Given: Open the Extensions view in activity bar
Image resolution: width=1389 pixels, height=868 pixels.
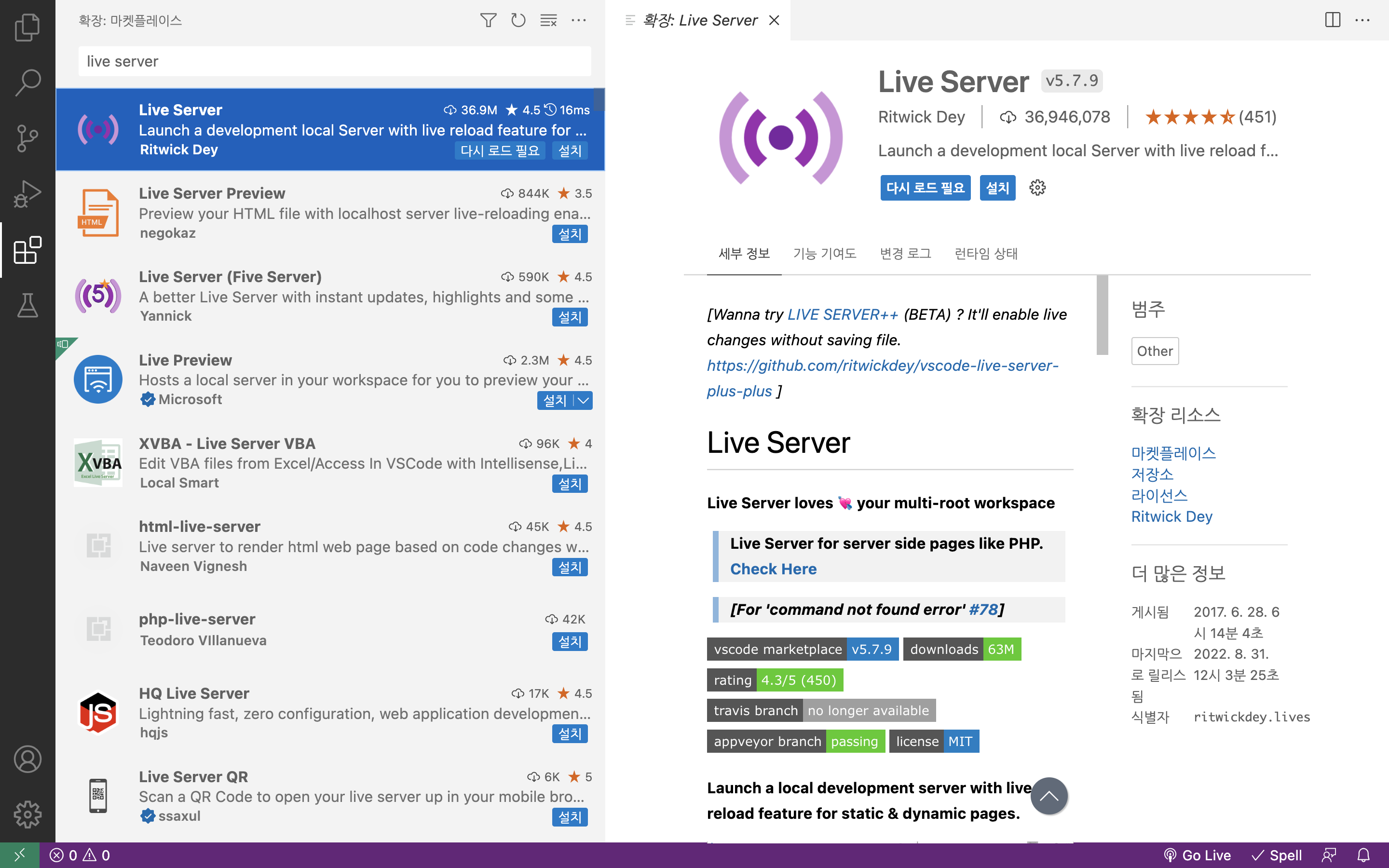Looking at the screenshot, I should (x=27, y=250).
